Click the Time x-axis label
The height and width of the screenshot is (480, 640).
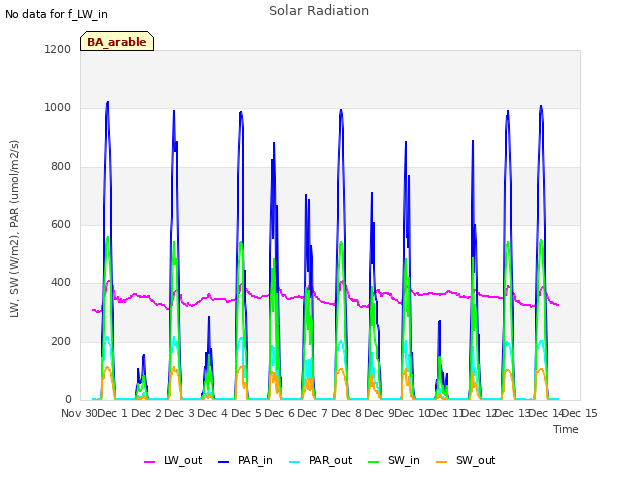566,429
